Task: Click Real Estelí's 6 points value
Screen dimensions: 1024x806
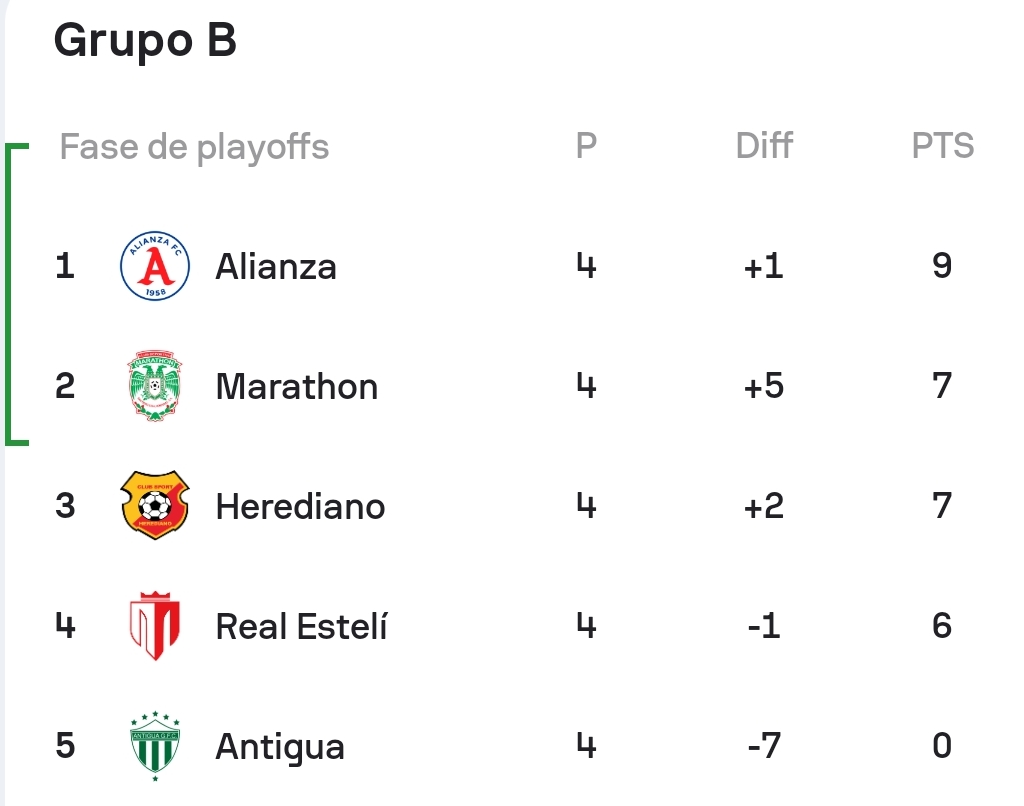Action: 942,626
